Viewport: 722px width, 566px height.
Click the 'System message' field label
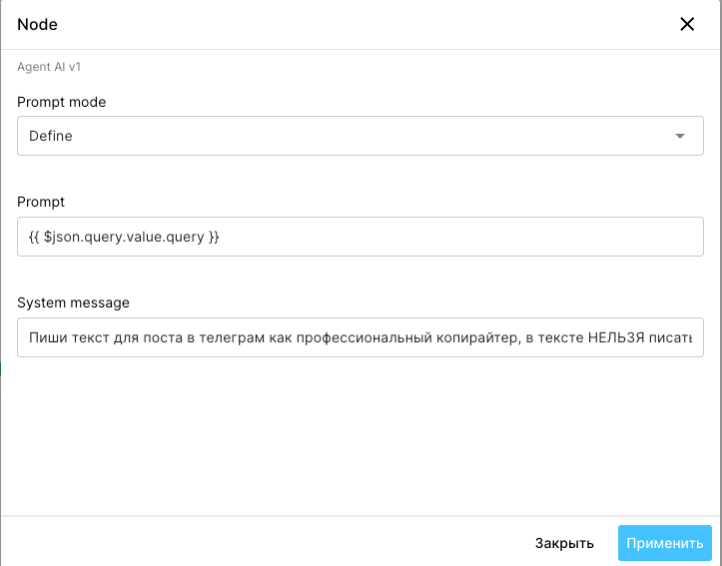[73, 303]
